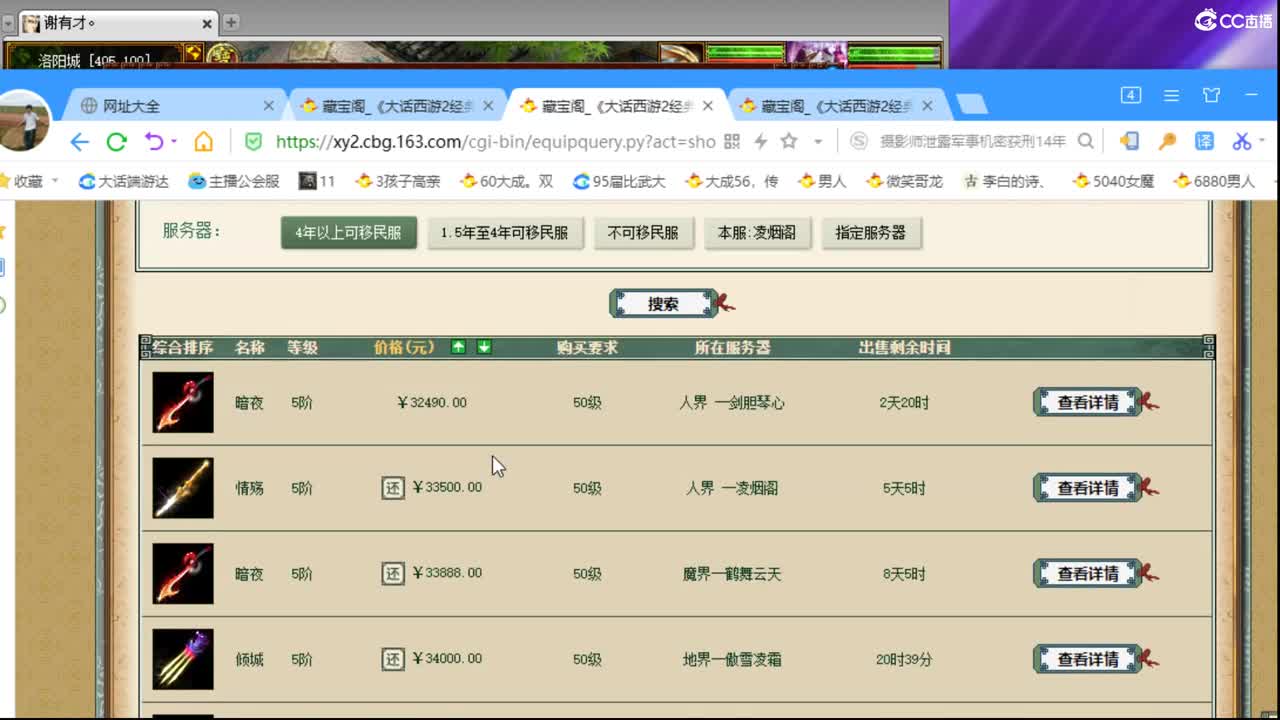Open 微笑哥龙 bookmark
Screen dimensions: 1280x720
click(x=904, y=182)
